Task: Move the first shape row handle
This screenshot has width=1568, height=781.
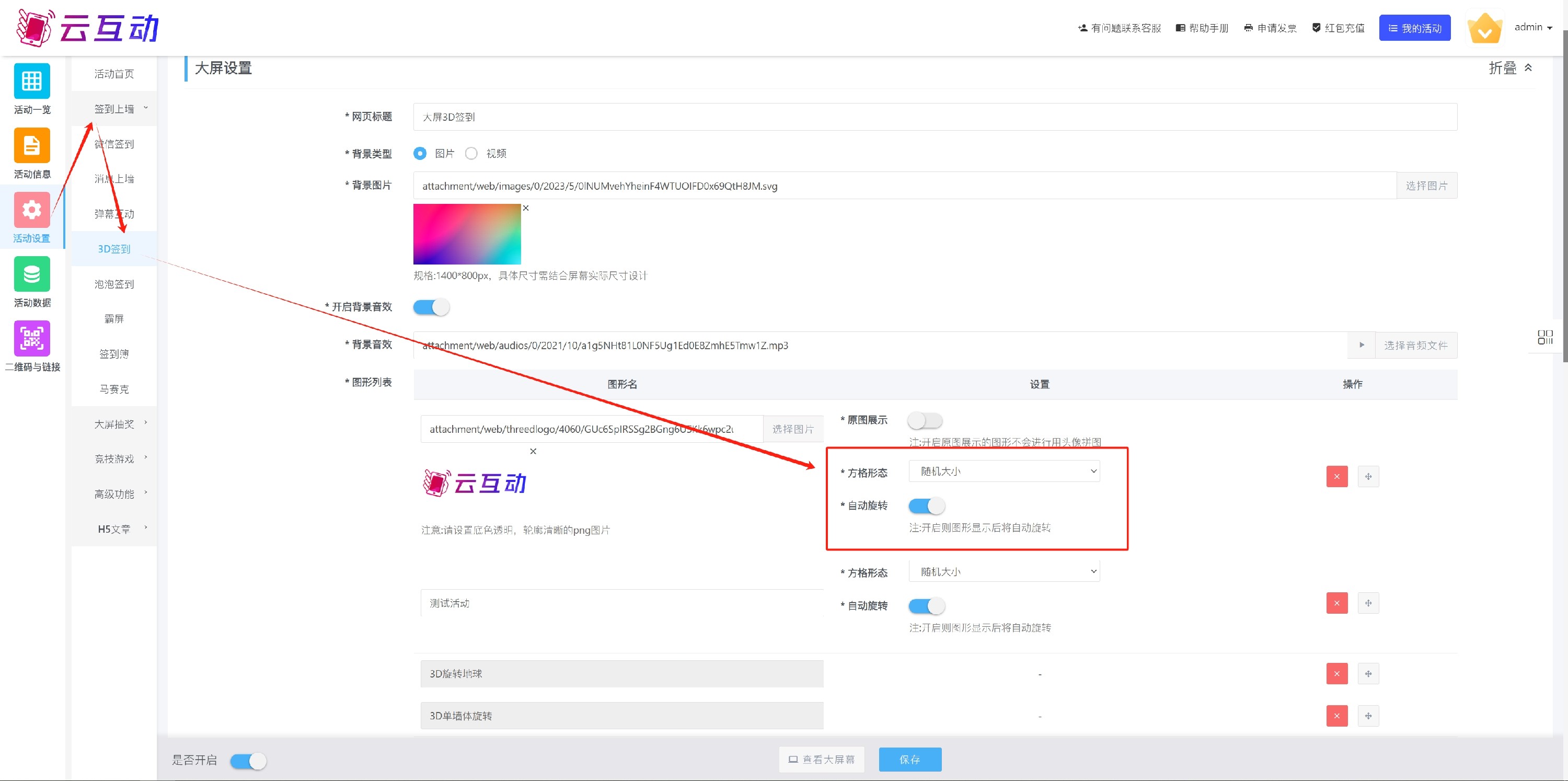Action: point(1368,477)
